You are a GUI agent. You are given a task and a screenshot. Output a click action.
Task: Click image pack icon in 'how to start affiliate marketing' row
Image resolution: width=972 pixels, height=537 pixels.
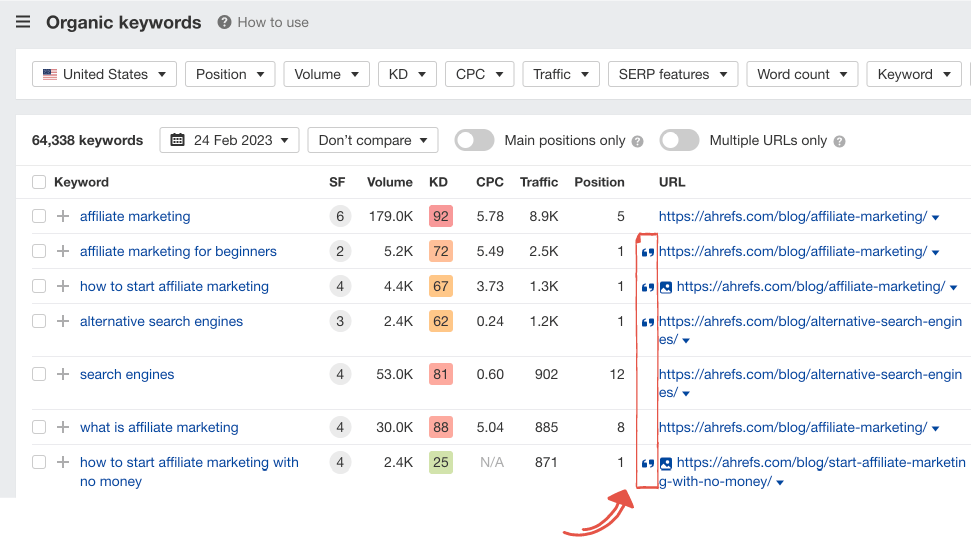click(666, 287)
